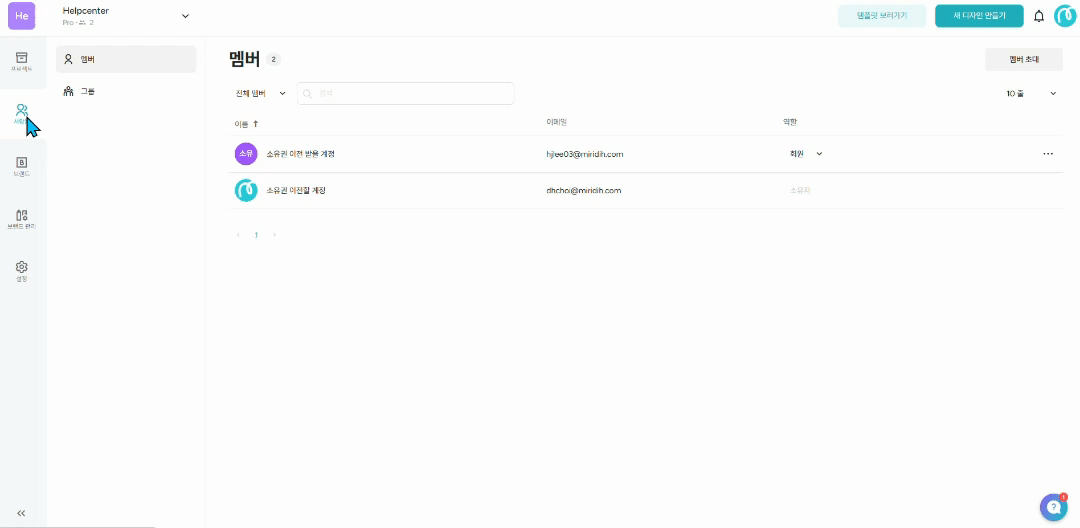Open the 브랜드 section icon
Screen dimensions: 1080x528
coord(21,166)
